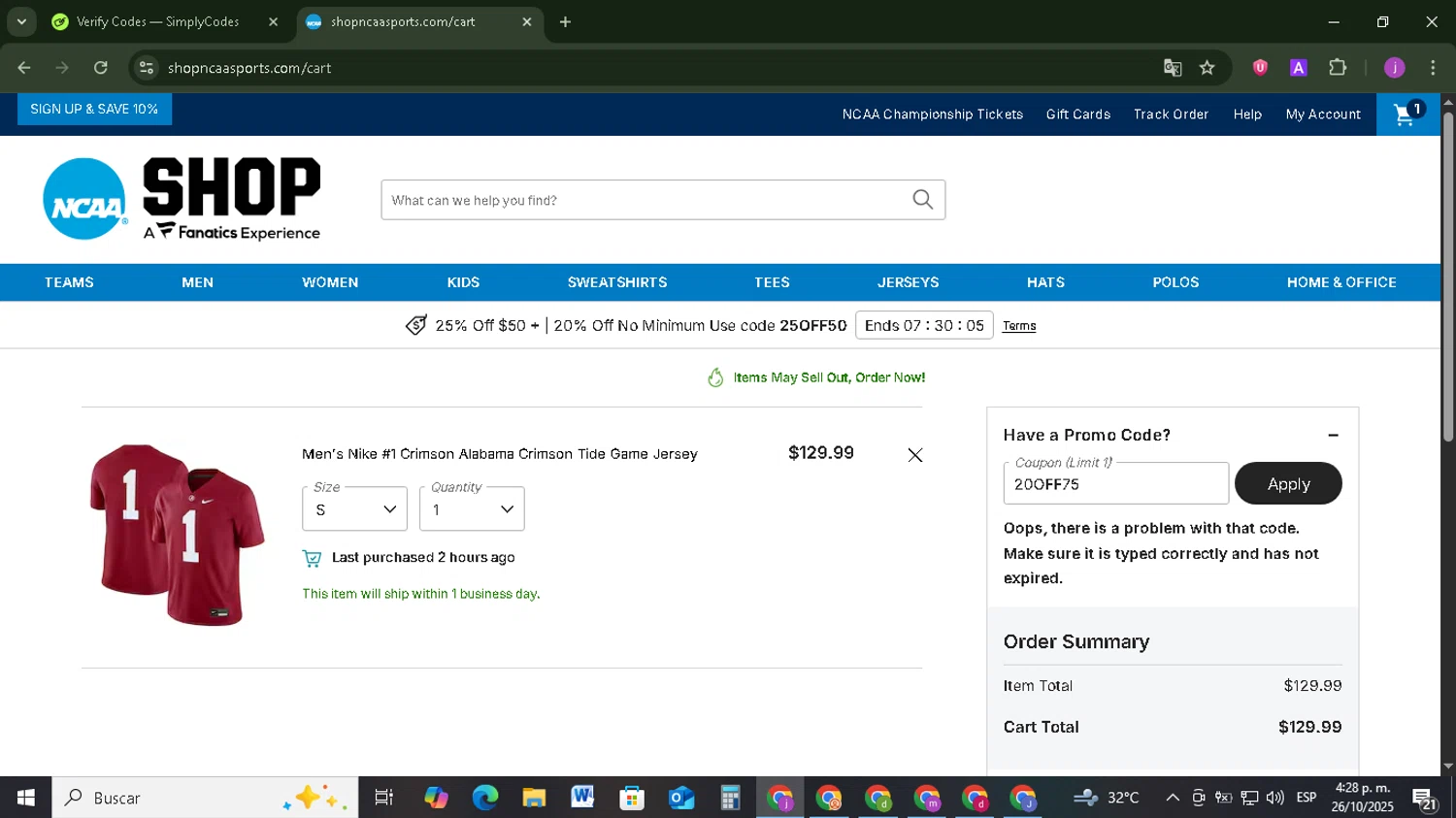Switch to the Verify Codes tab
The width and height of the screenshot is (1456, 818).
[157, 21]
